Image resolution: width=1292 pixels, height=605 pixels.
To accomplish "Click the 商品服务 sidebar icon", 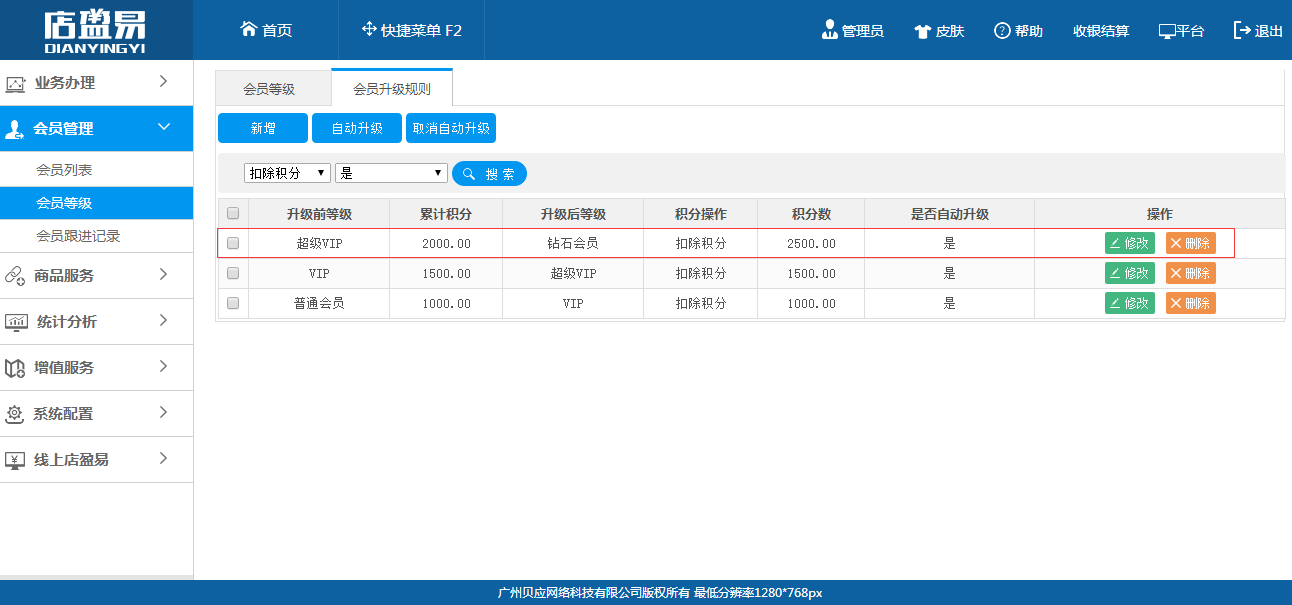I will point(15,276).
